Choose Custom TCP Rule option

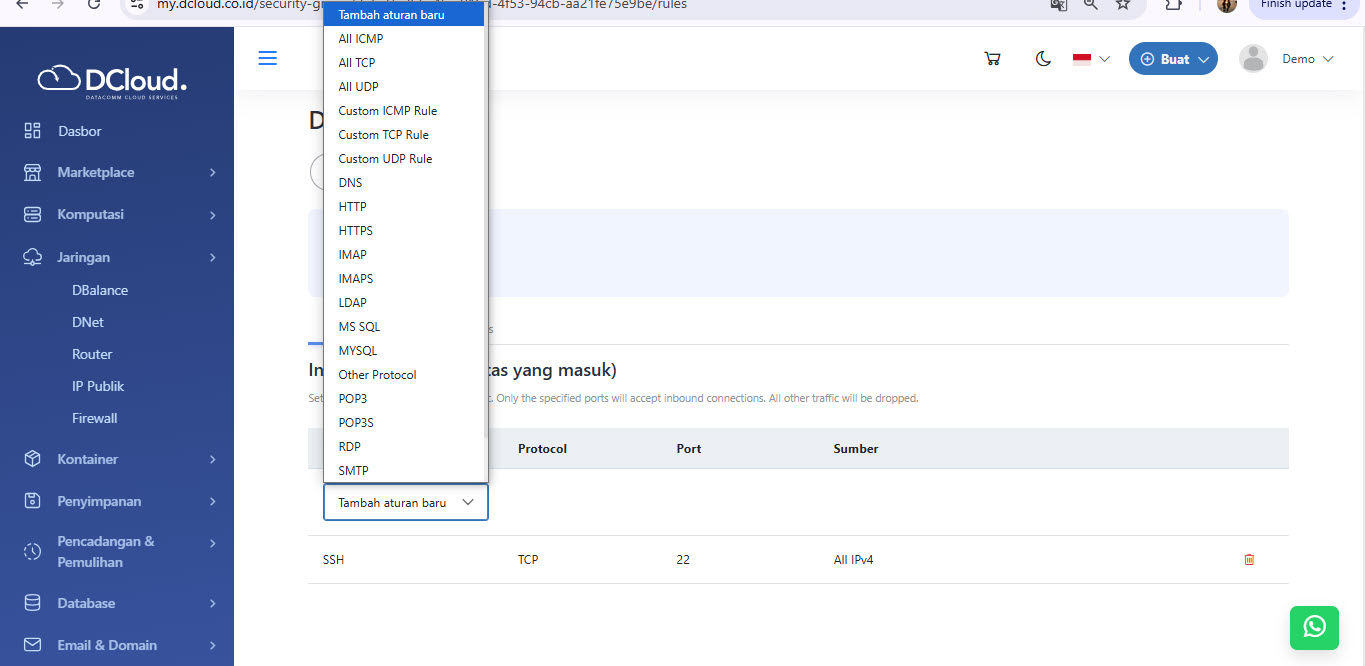pos(383,135)
